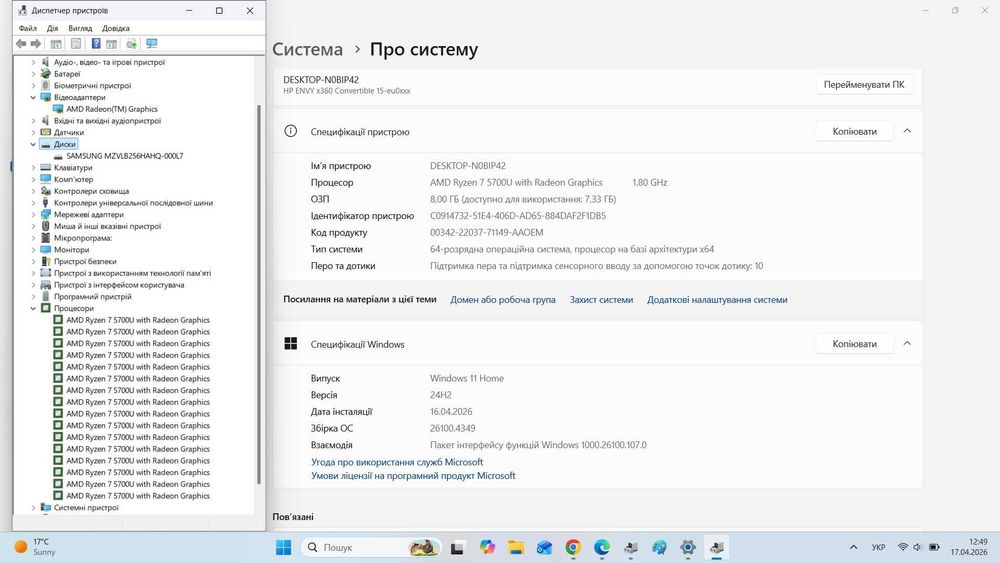Open File Explorer from taskbar
The height and width of the screenshot is (563, 1000).
516,547
